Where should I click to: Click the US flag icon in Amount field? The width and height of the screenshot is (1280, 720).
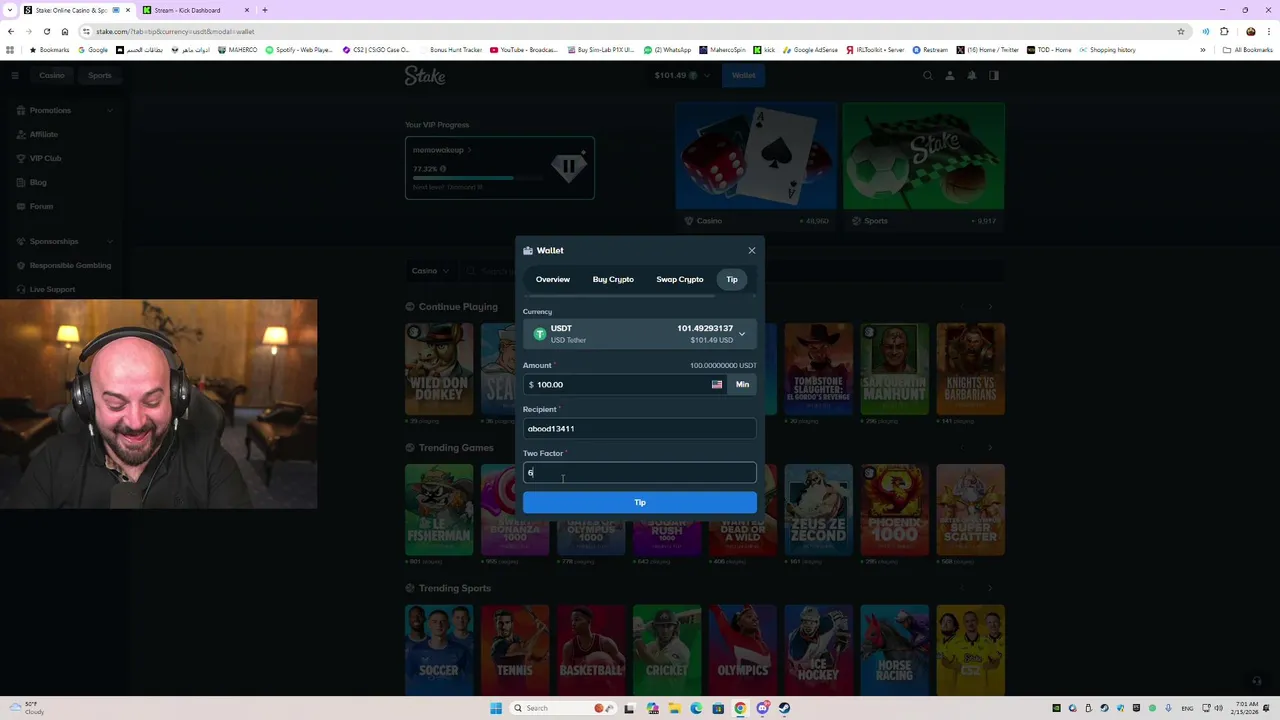point(716,384)
